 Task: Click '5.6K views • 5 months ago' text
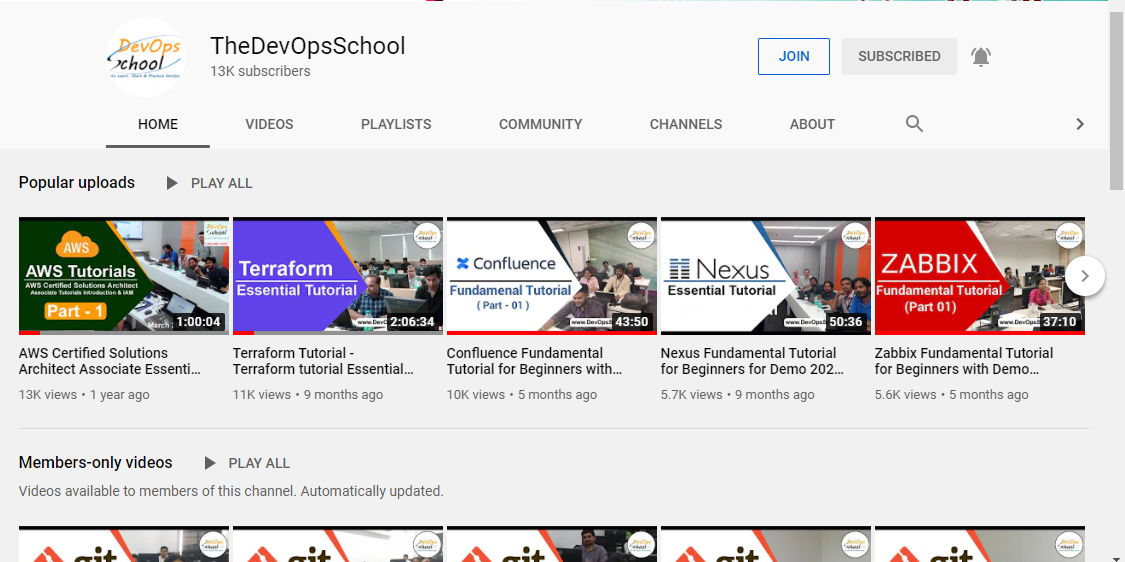tap(951, 395)
